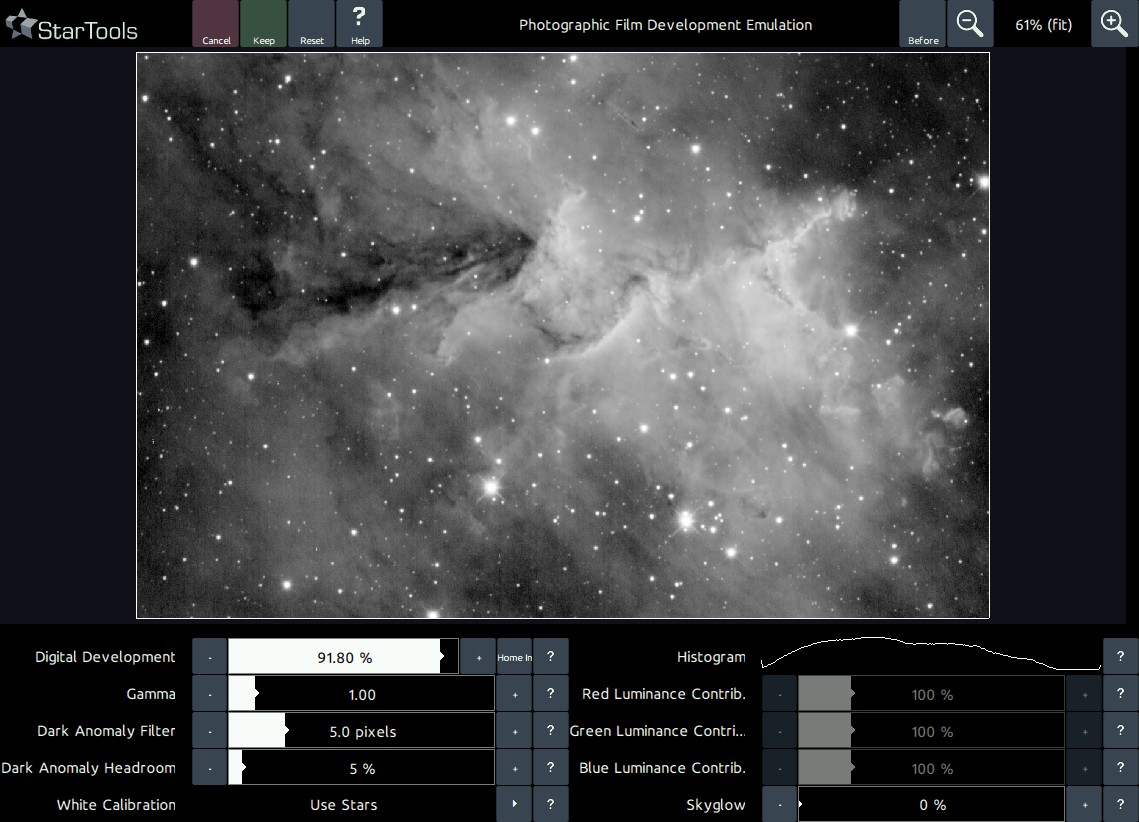This screenshot has width=1139, height=822.
Task: Open help for Digital Development
Action: coord(550,657)
